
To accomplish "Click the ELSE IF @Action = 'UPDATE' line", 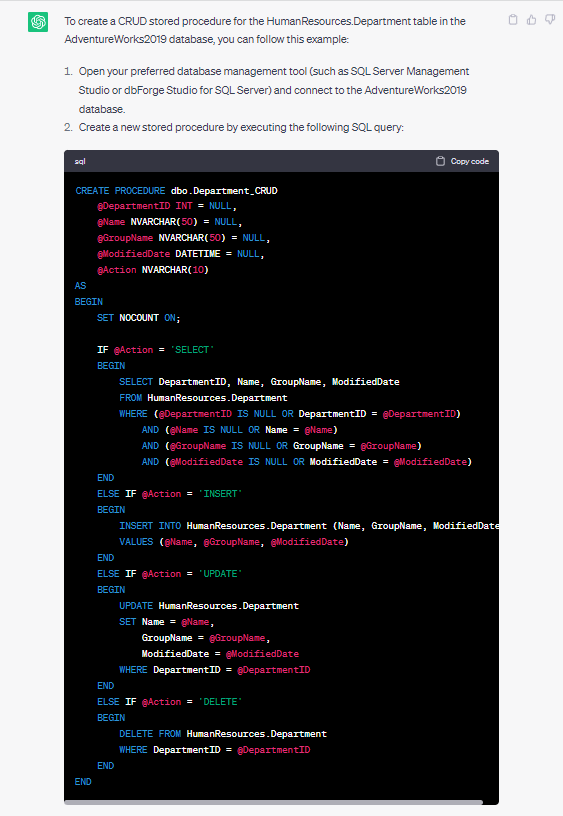I will [170, 573].
